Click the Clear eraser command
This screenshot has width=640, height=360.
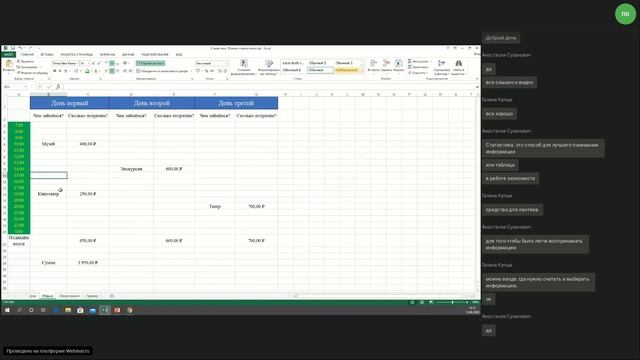[418, 73]
